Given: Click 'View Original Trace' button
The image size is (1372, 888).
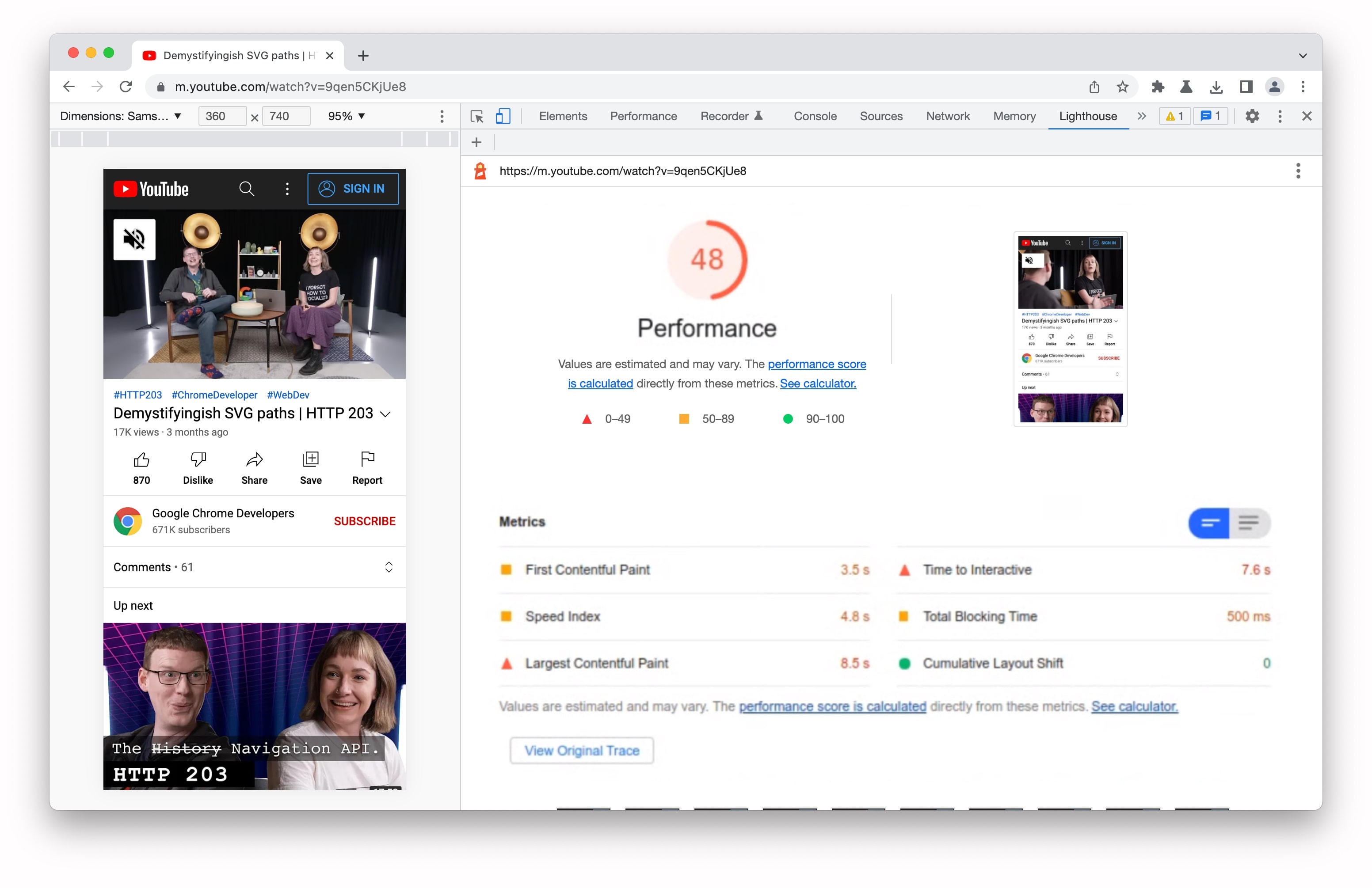Looking at the screenshot, I should click(580, 750).
